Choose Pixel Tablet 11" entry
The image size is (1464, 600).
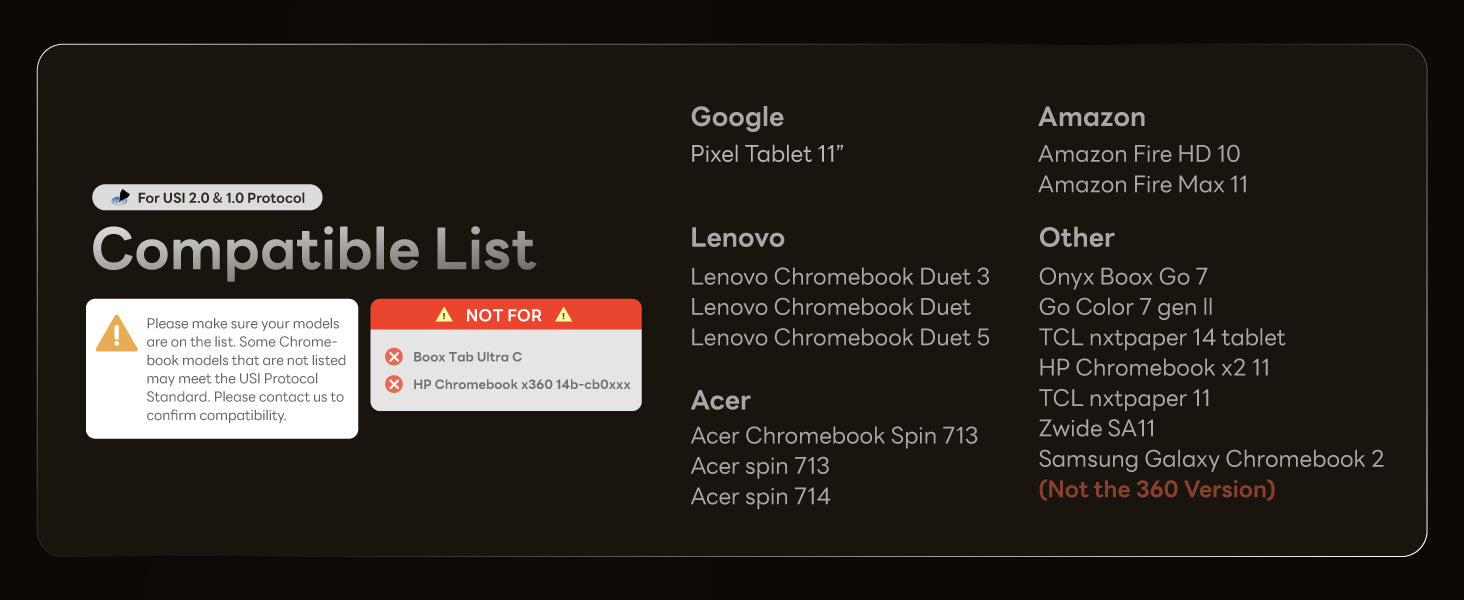coord(768,154)
